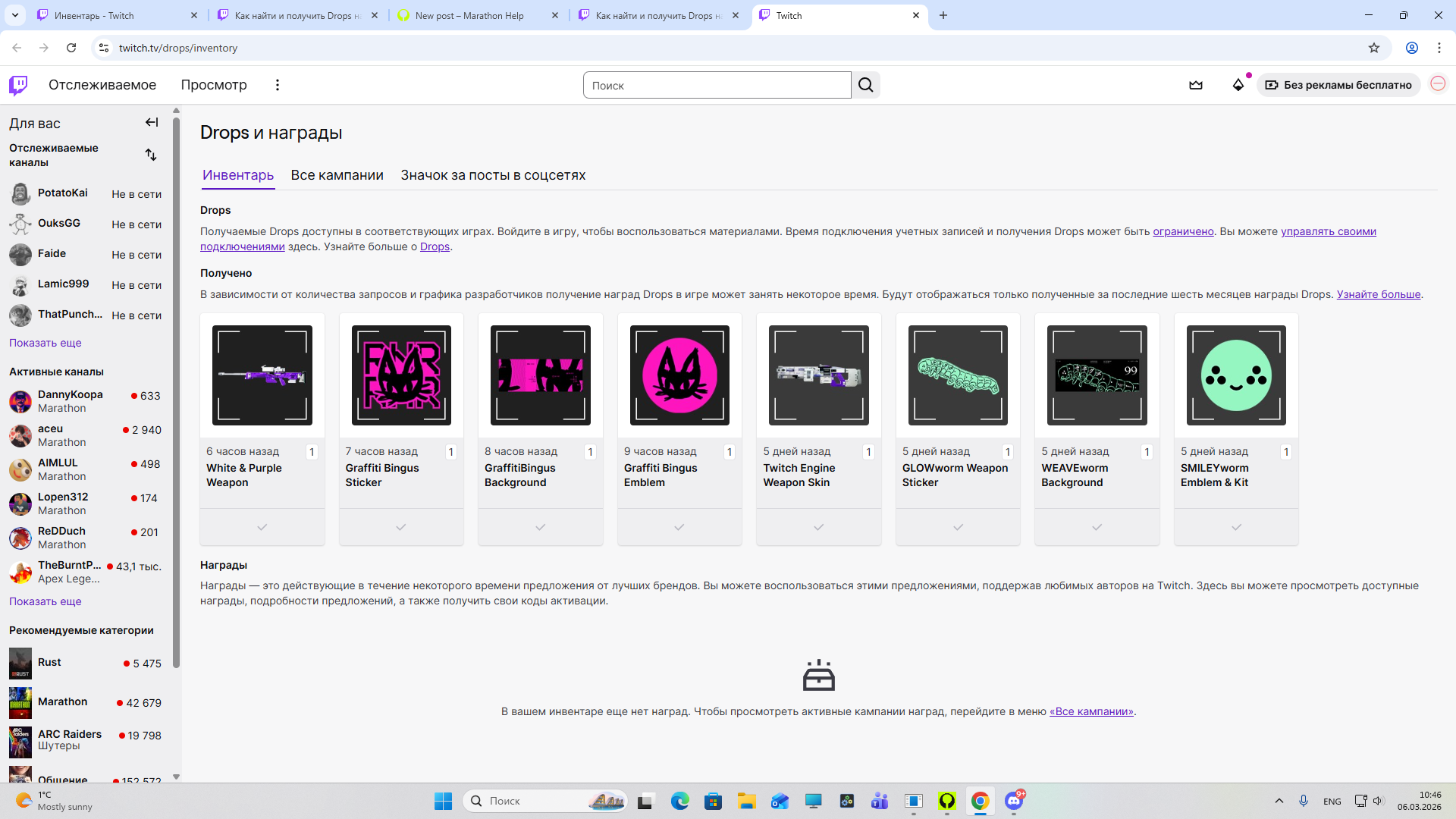Open Prime loot crown icon

[x=1196, y=85]
